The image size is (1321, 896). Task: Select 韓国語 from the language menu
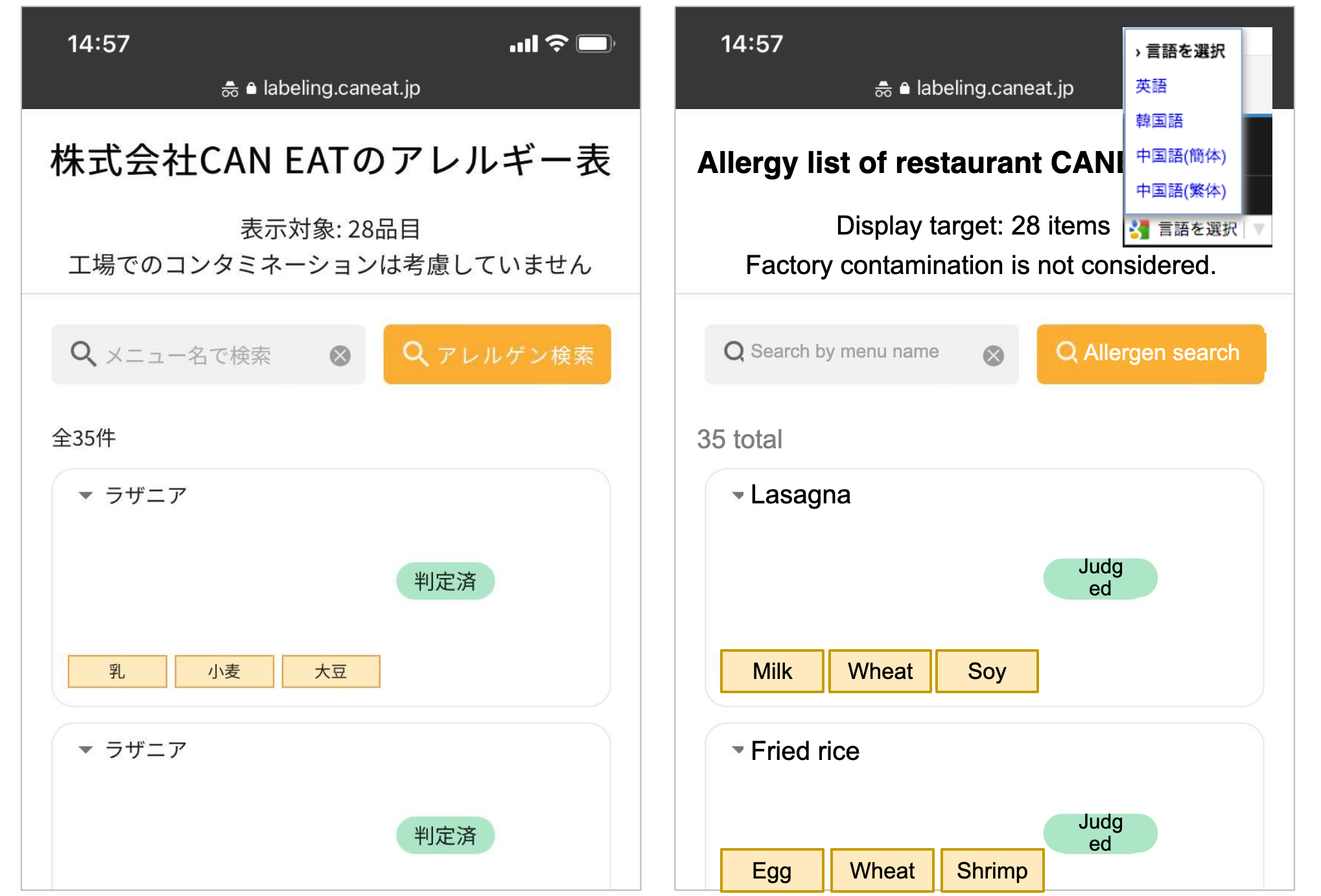pyautogui.click(x=1159, y=121)
